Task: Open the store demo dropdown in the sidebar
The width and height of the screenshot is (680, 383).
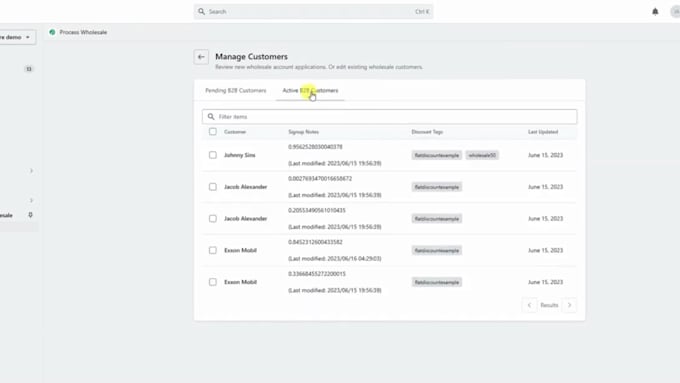Action: pos(16,37)
